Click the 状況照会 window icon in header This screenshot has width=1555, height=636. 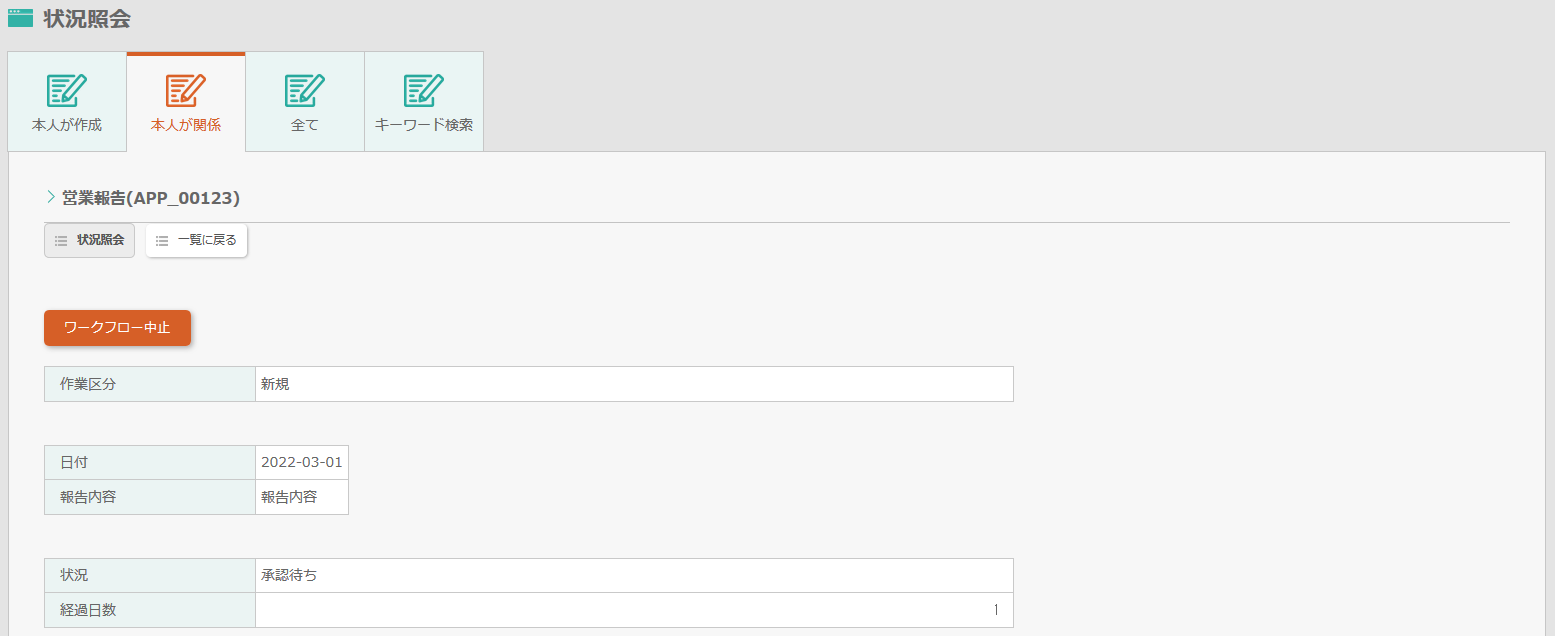point(20,18)
